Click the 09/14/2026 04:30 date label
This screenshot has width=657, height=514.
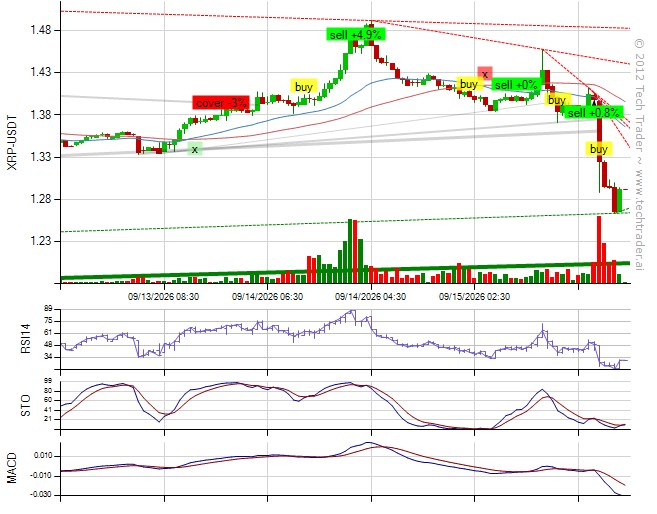pyautogui.click(x=370, y=297)
